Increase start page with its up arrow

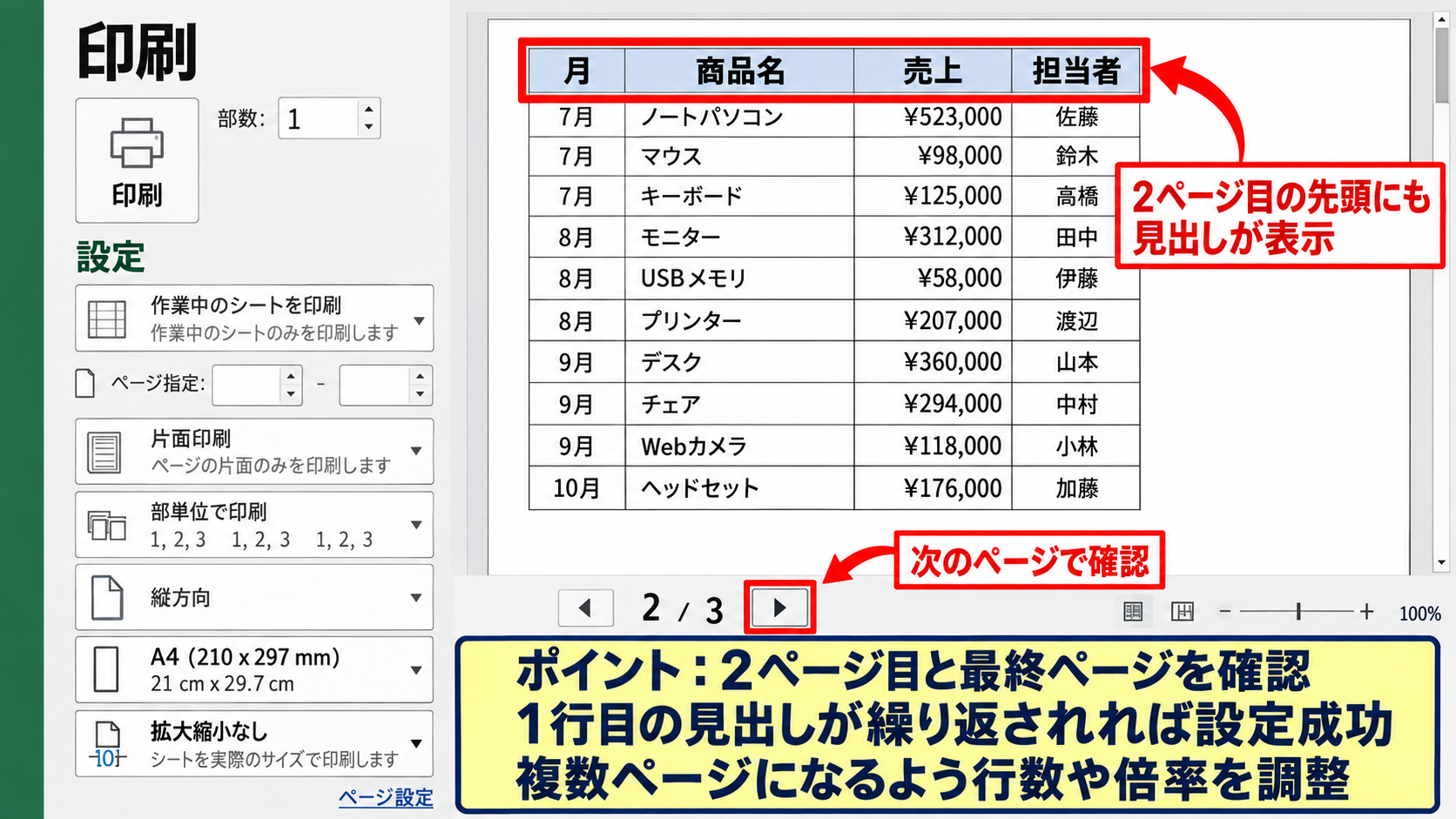tap(292, 376)
